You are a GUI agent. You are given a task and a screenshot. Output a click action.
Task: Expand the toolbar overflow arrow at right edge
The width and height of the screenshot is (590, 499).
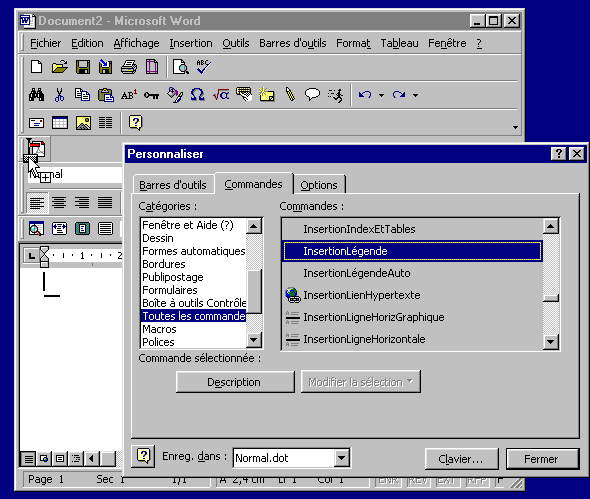pos(515,128)
